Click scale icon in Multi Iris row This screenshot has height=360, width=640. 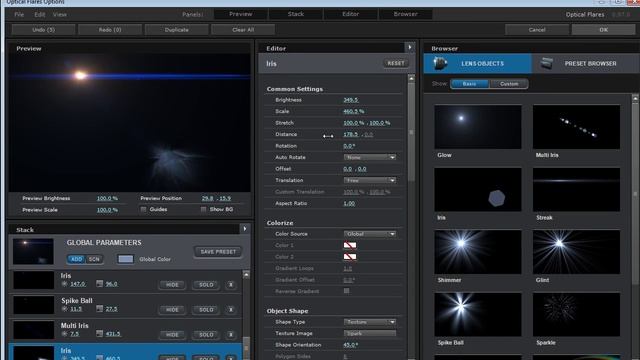click(100, 333)
